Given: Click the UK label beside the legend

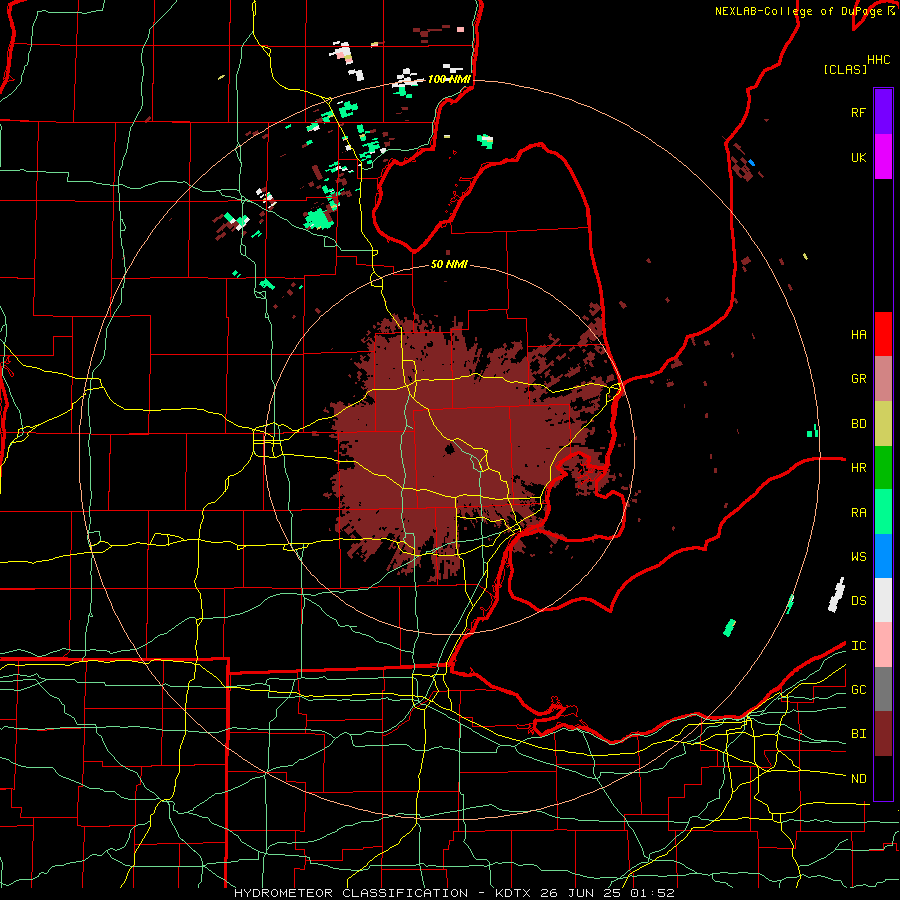Looking at the screenshot, I should click(x=858, y=158).
